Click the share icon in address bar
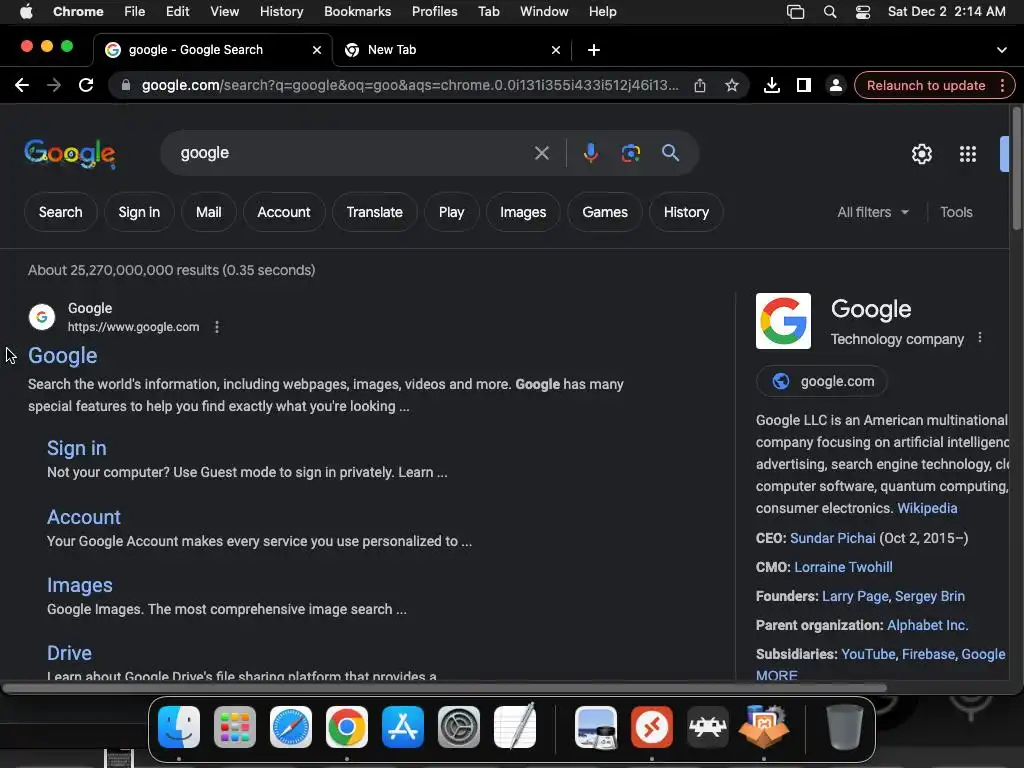 point(699,85)
